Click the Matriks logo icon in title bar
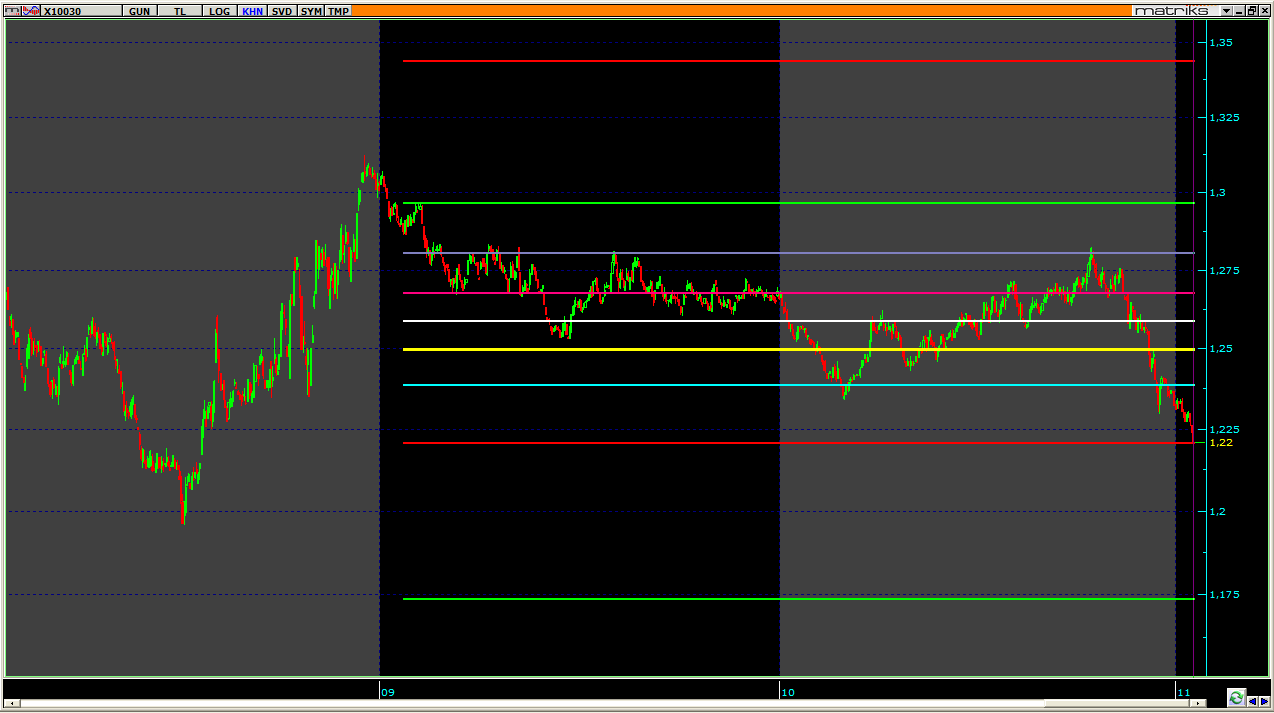The height and width of the screenshot is (713, 1274). 11,10
